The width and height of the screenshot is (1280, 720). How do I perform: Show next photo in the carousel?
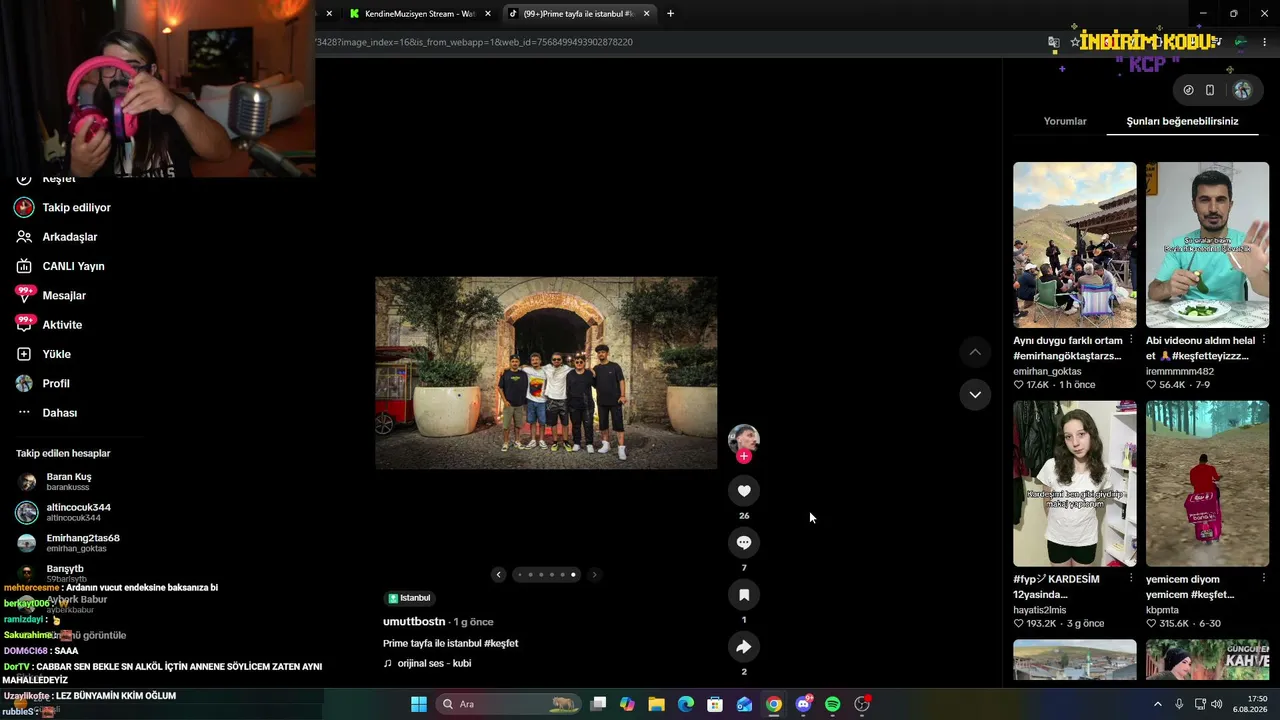pos(594,574)
